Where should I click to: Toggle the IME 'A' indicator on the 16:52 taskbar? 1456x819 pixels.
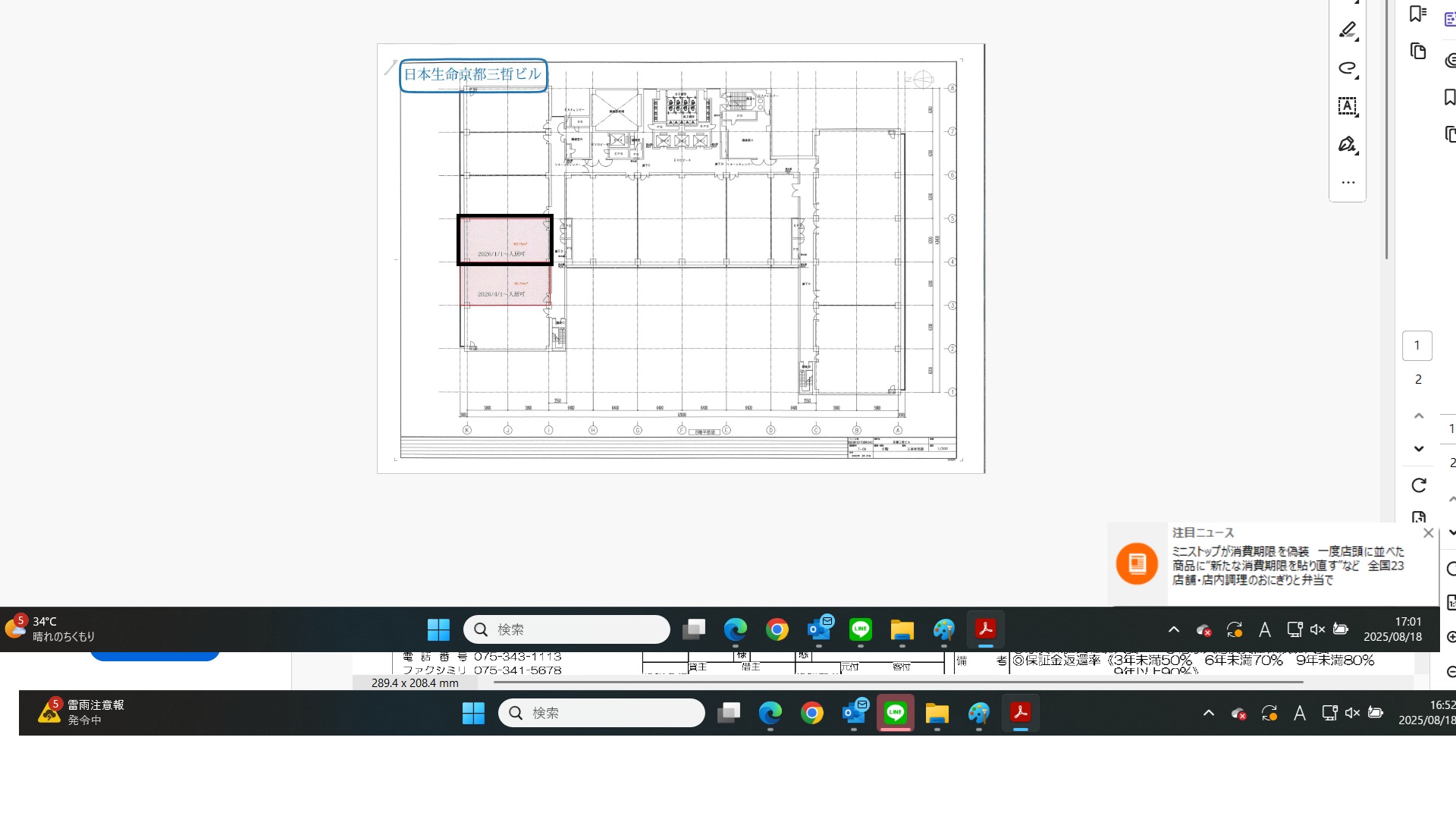1300,713
